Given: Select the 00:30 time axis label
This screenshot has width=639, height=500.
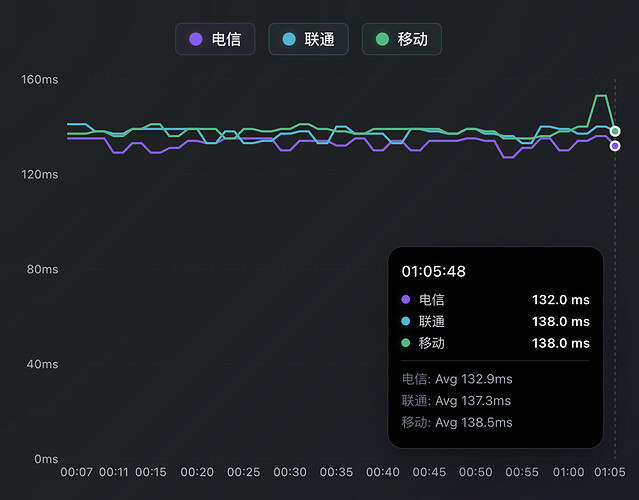Looking at the screenshot, I should (x=290, y=472).
